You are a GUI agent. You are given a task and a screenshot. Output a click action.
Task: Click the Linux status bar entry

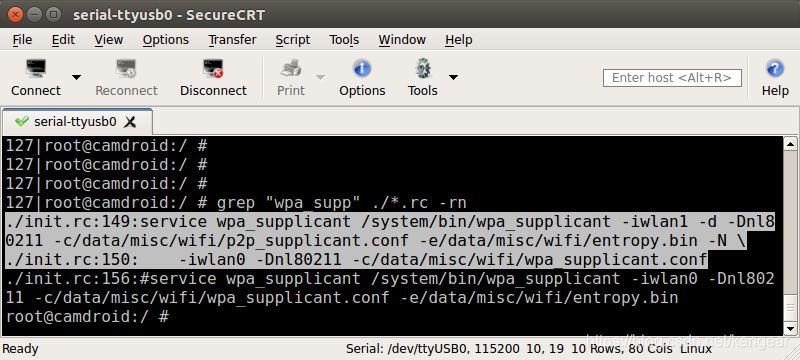pyautogui.click(x=696, y=349)
